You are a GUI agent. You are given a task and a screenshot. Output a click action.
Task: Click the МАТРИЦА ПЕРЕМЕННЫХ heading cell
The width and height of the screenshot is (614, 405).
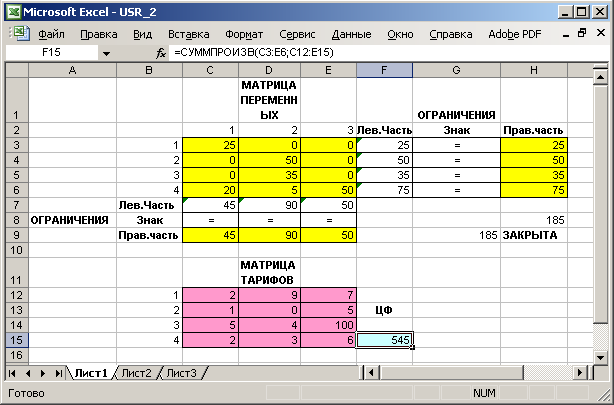tap(269, 100)
